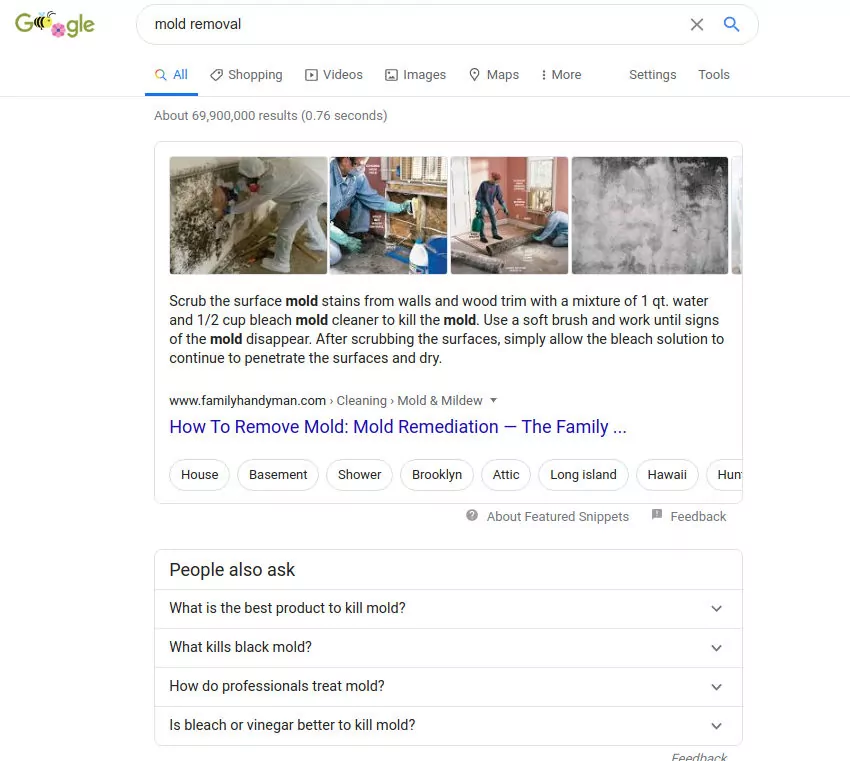Open thumbnail of gray moldy wall
Viewport: 850px width, 761px height.
coord(650,215)
